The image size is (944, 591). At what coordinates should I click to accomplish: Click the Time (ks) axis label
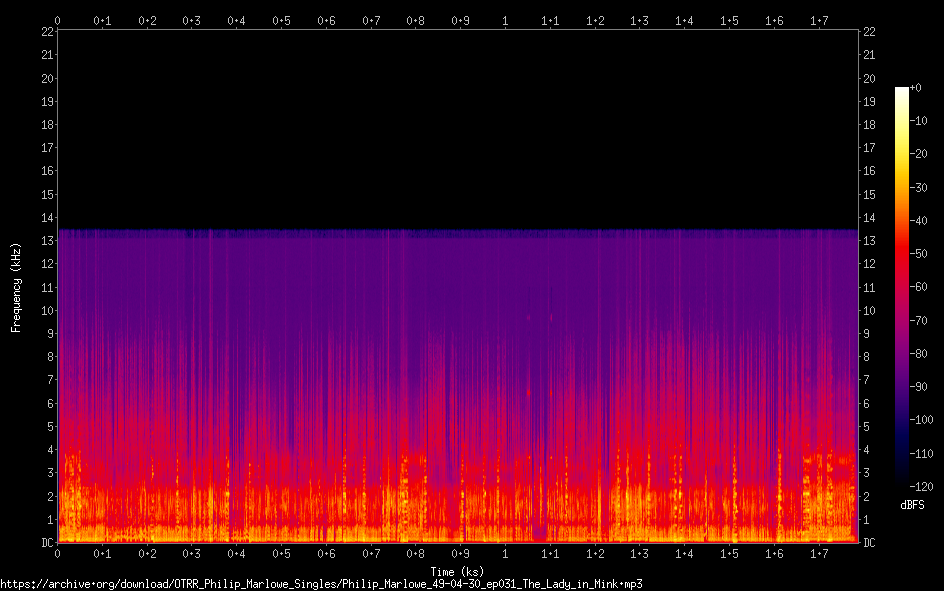click(457, 572)
